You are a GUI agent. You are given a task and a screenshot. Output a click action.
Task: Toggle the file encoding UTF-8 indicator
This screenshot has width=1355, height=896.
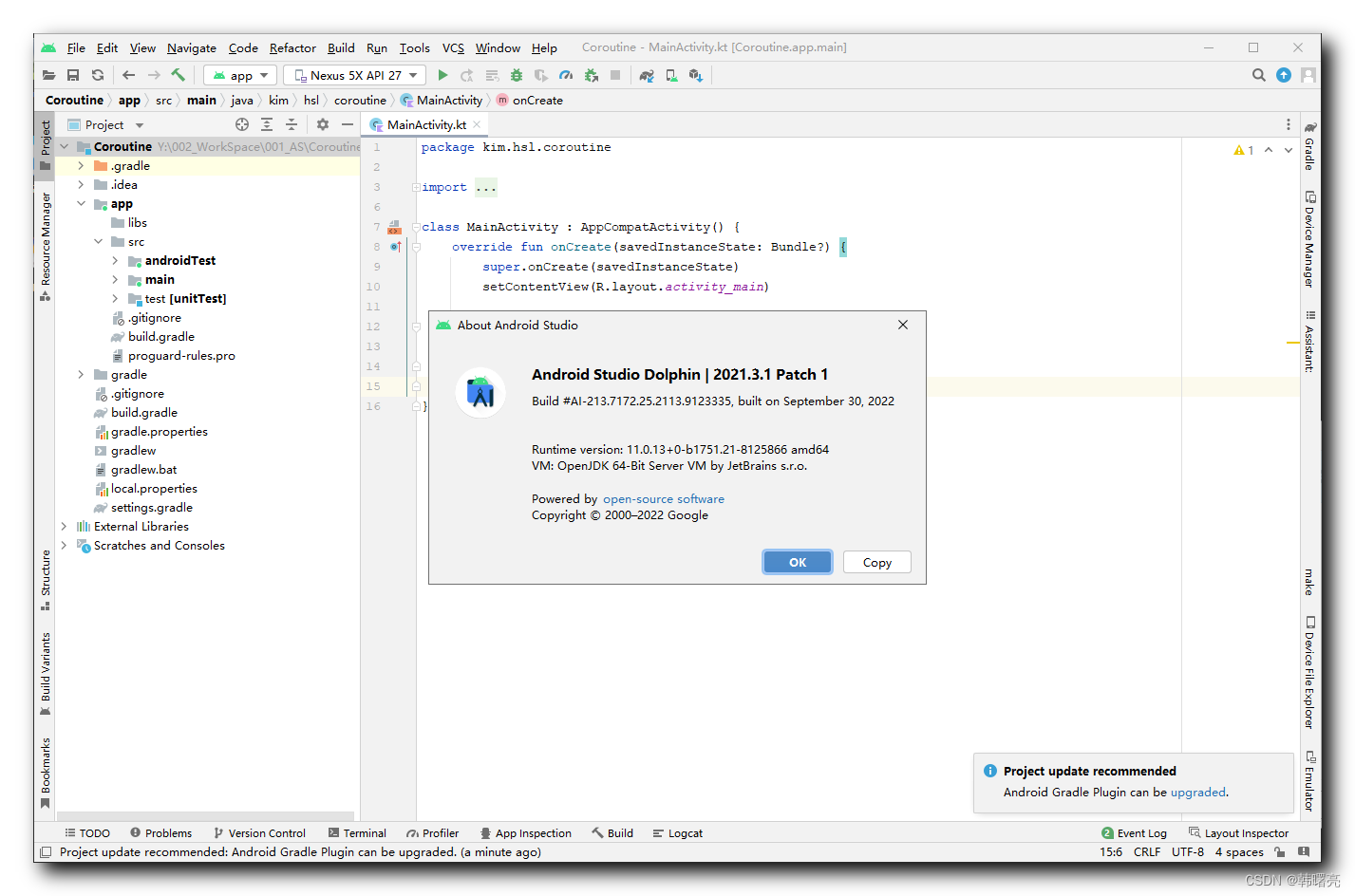pos(1187,851)
